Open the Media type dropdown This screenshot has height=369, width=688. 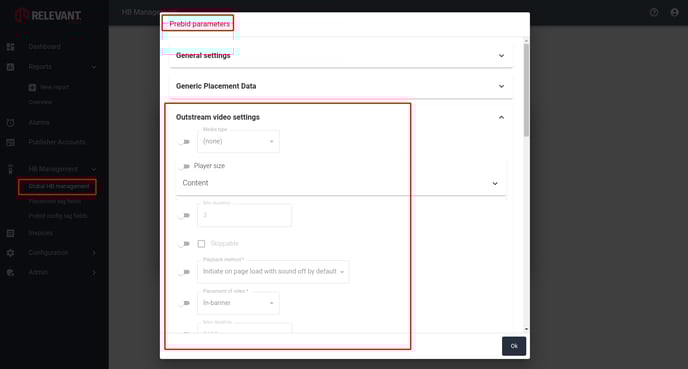(238, 141)
